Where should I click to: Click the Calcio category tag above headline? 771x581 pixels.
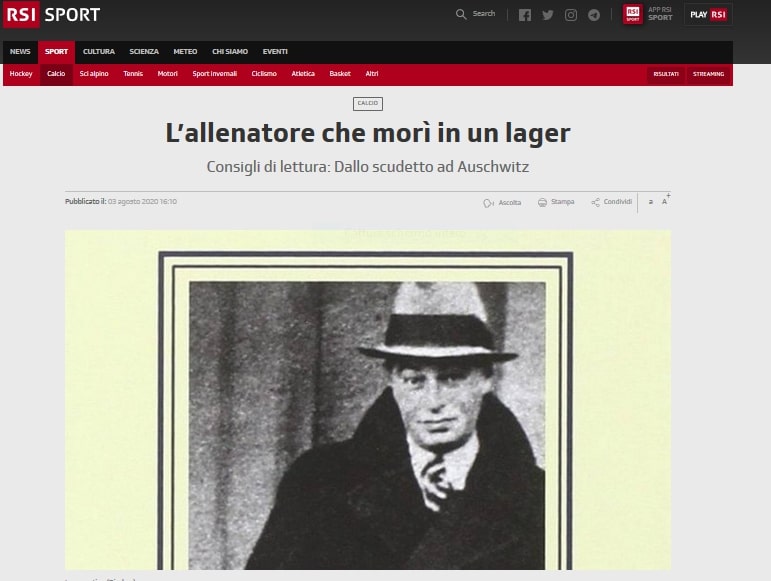pos(368,104)
